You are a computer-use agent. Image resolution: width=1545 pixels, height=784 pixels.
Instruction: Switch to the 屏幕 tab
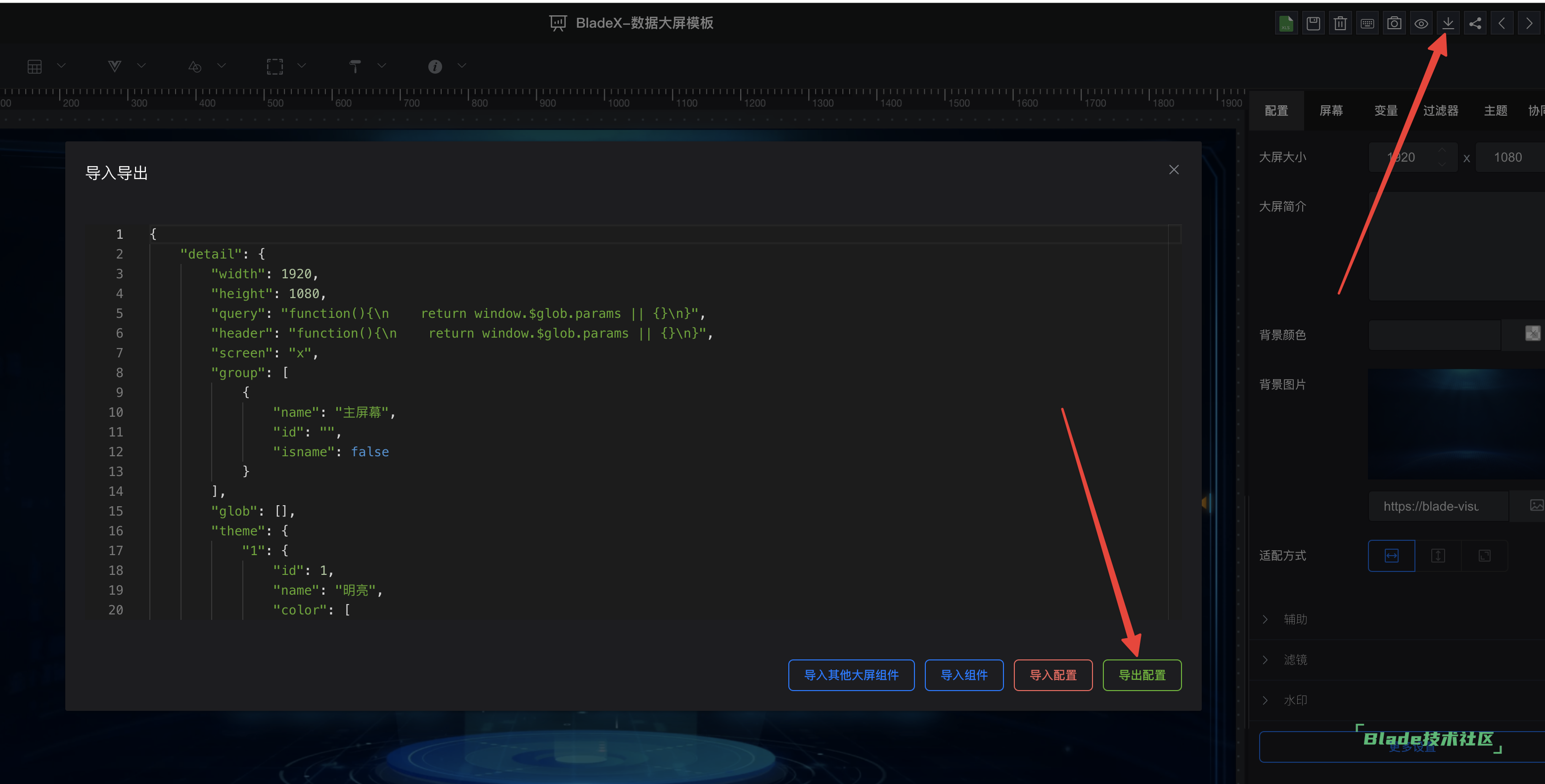1331,111
